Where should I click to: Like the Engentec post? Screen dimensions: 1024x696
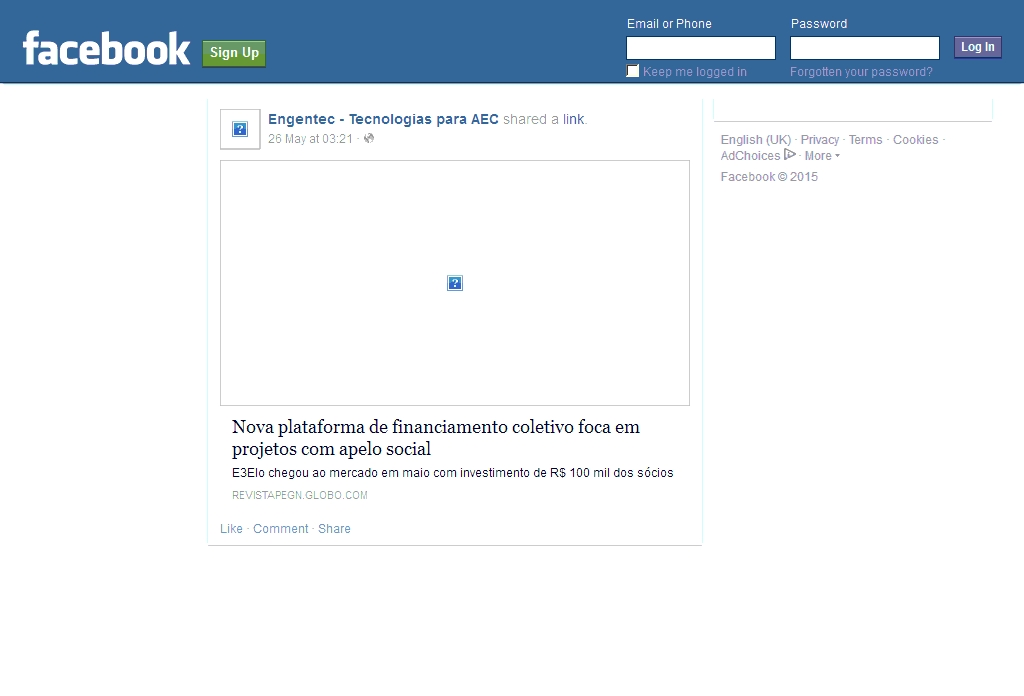(231, 529)
